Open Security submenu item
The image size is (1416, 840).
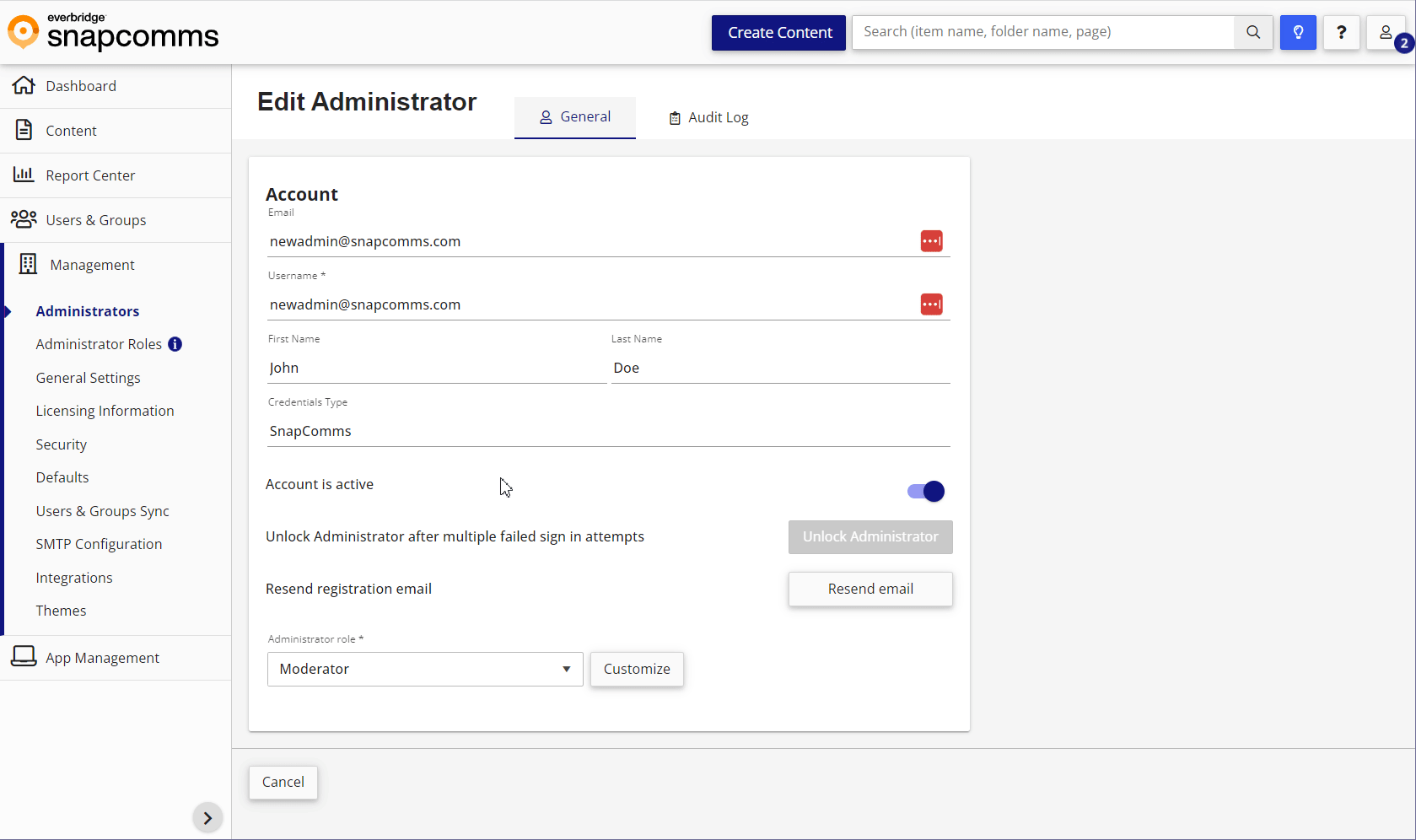61,444
